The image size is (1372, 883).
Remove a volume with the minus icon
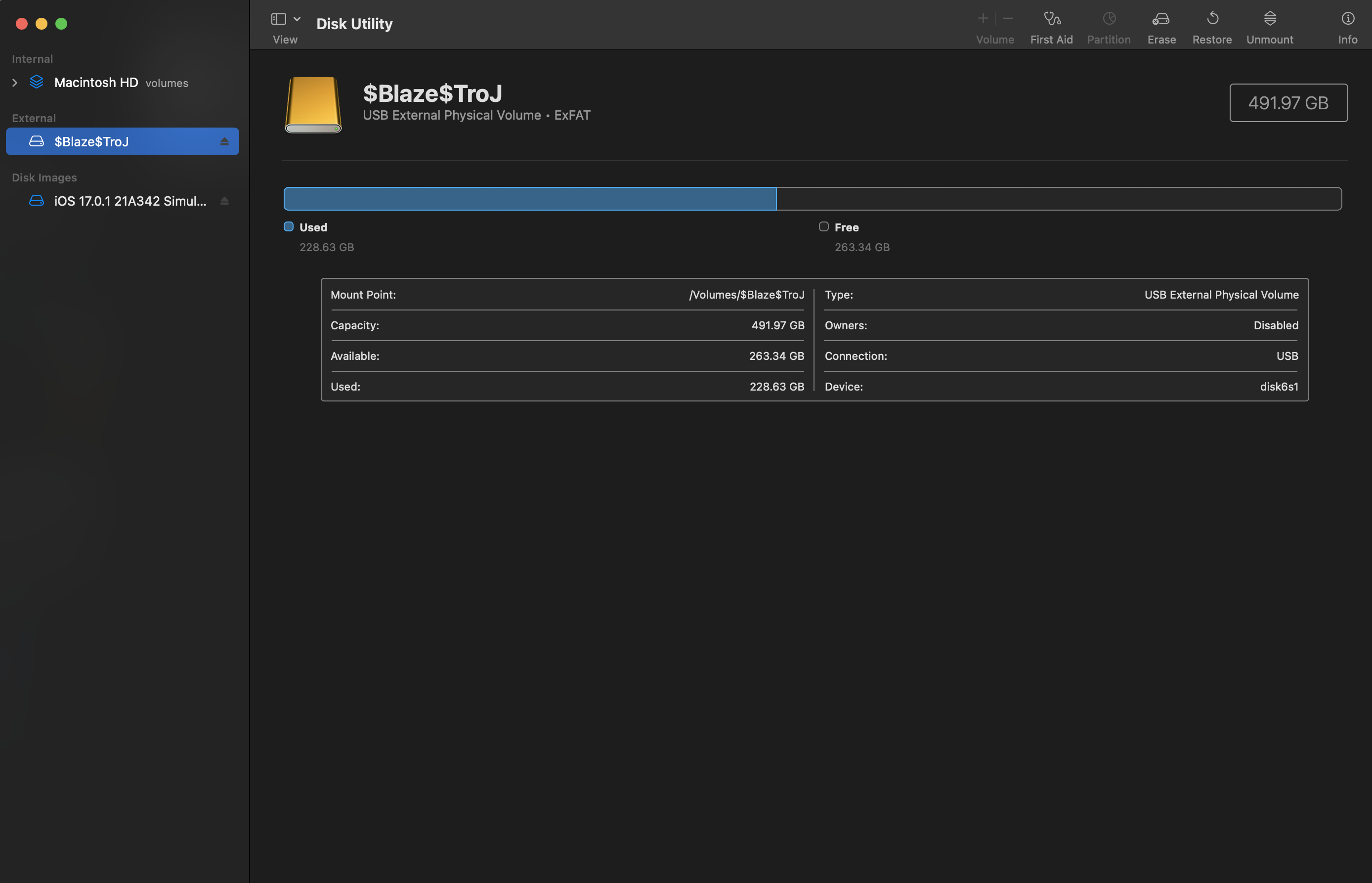click(1008, 19)
